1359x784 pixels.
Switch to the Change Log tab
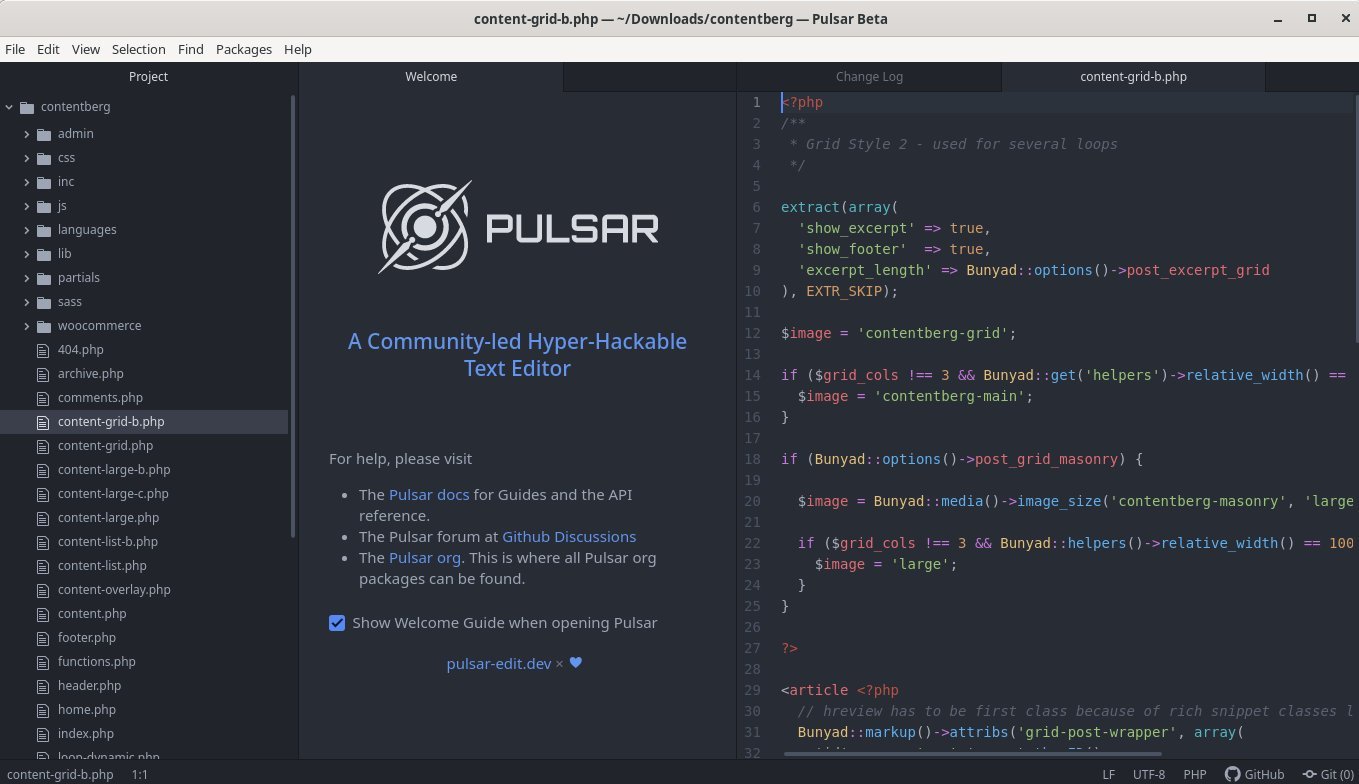pos(869,76)
